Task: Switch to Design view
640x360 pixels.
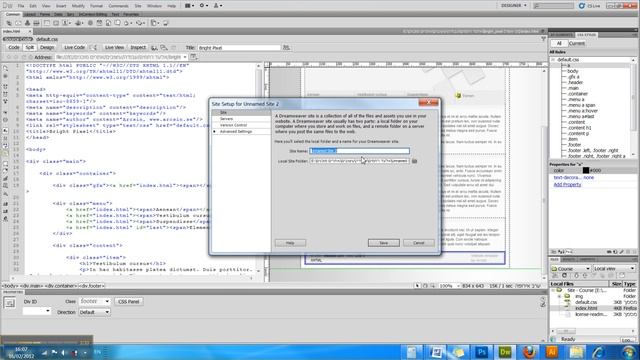Action: point(47,47)
